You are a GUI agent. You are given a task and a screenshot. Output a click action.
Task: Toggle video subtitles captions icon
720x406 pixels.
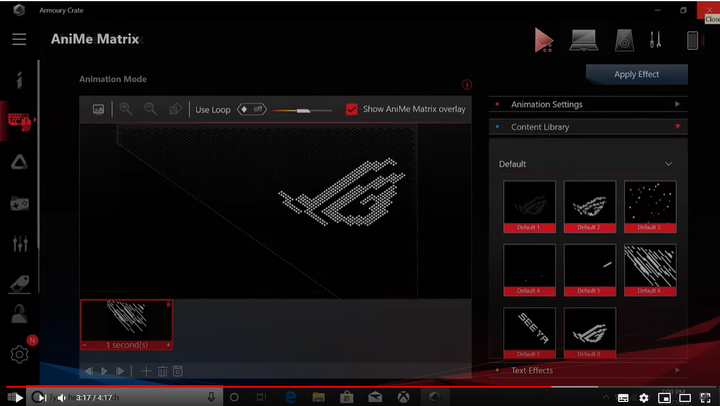[623, 398]
